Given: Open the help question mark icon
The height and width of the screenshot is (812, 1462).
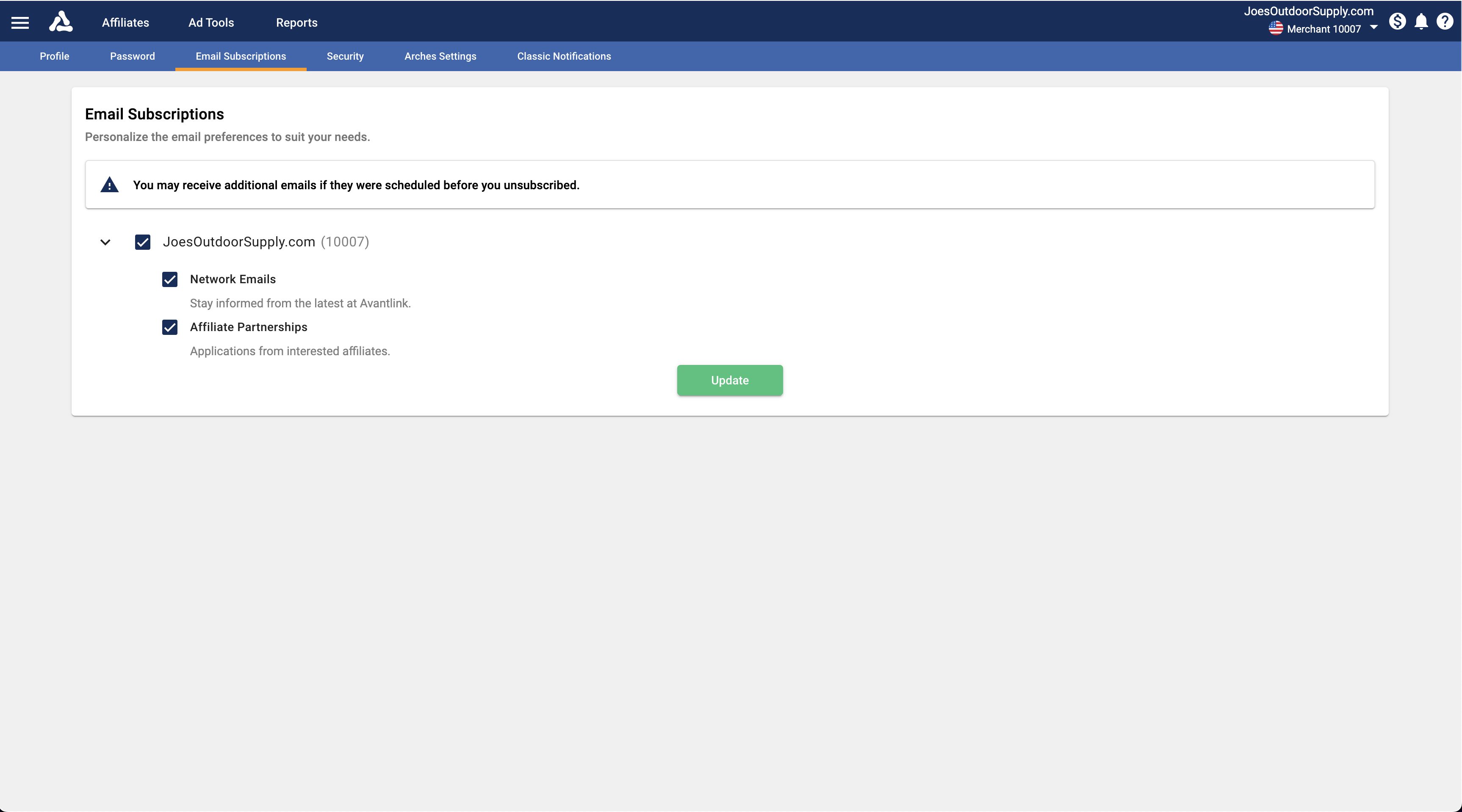Looking at the screenshot, I should point(1445,22).
